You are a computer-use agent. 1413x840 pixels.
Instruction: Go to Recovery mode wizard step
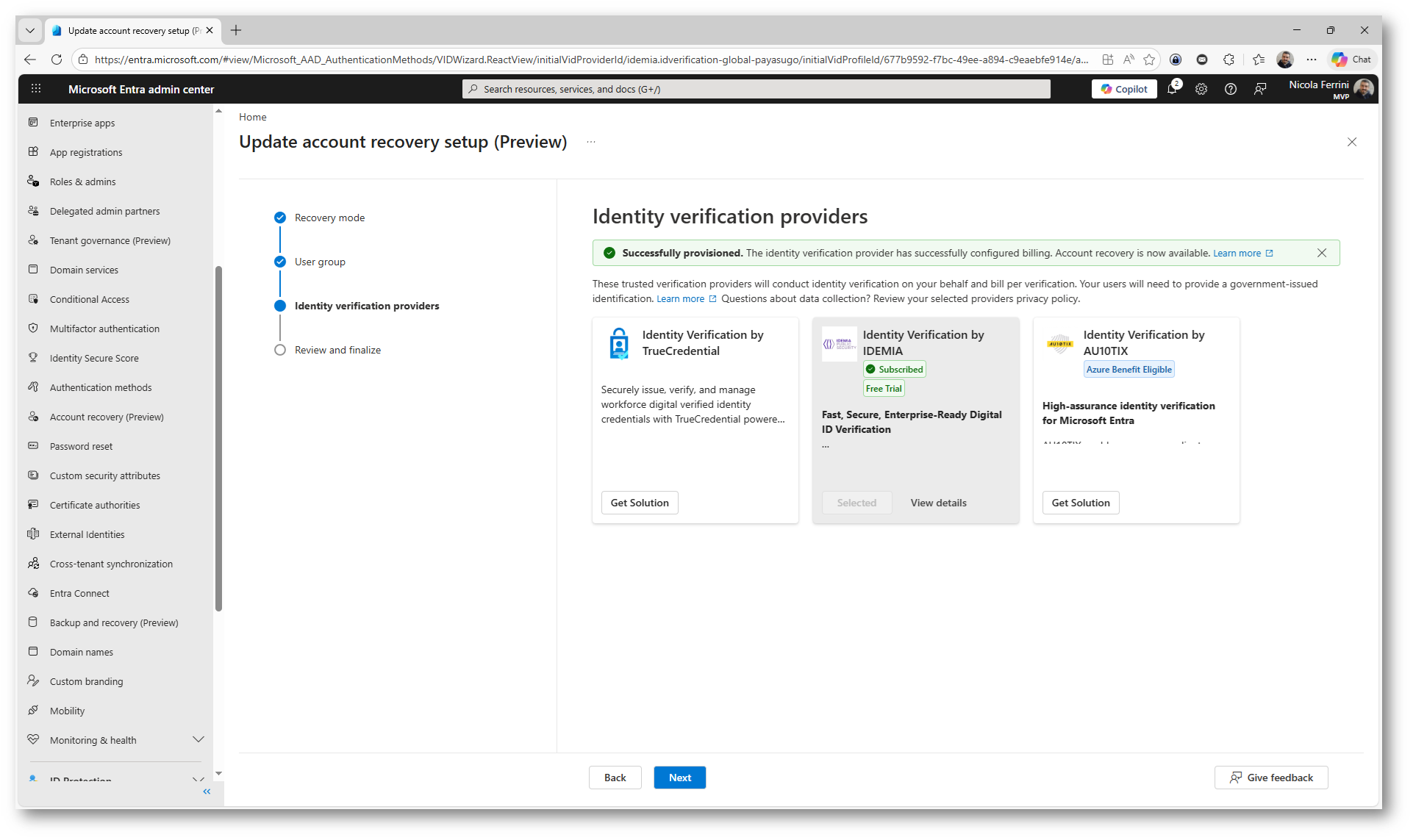point(329,218)
